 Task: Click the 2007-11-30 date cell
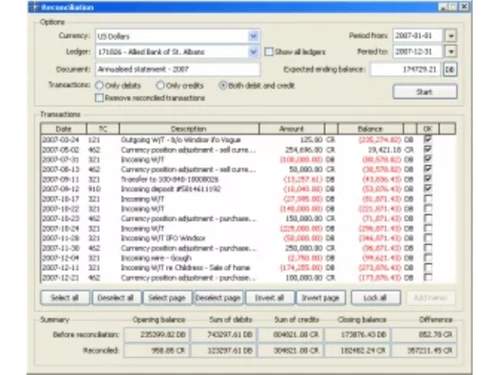pos(61,248)
